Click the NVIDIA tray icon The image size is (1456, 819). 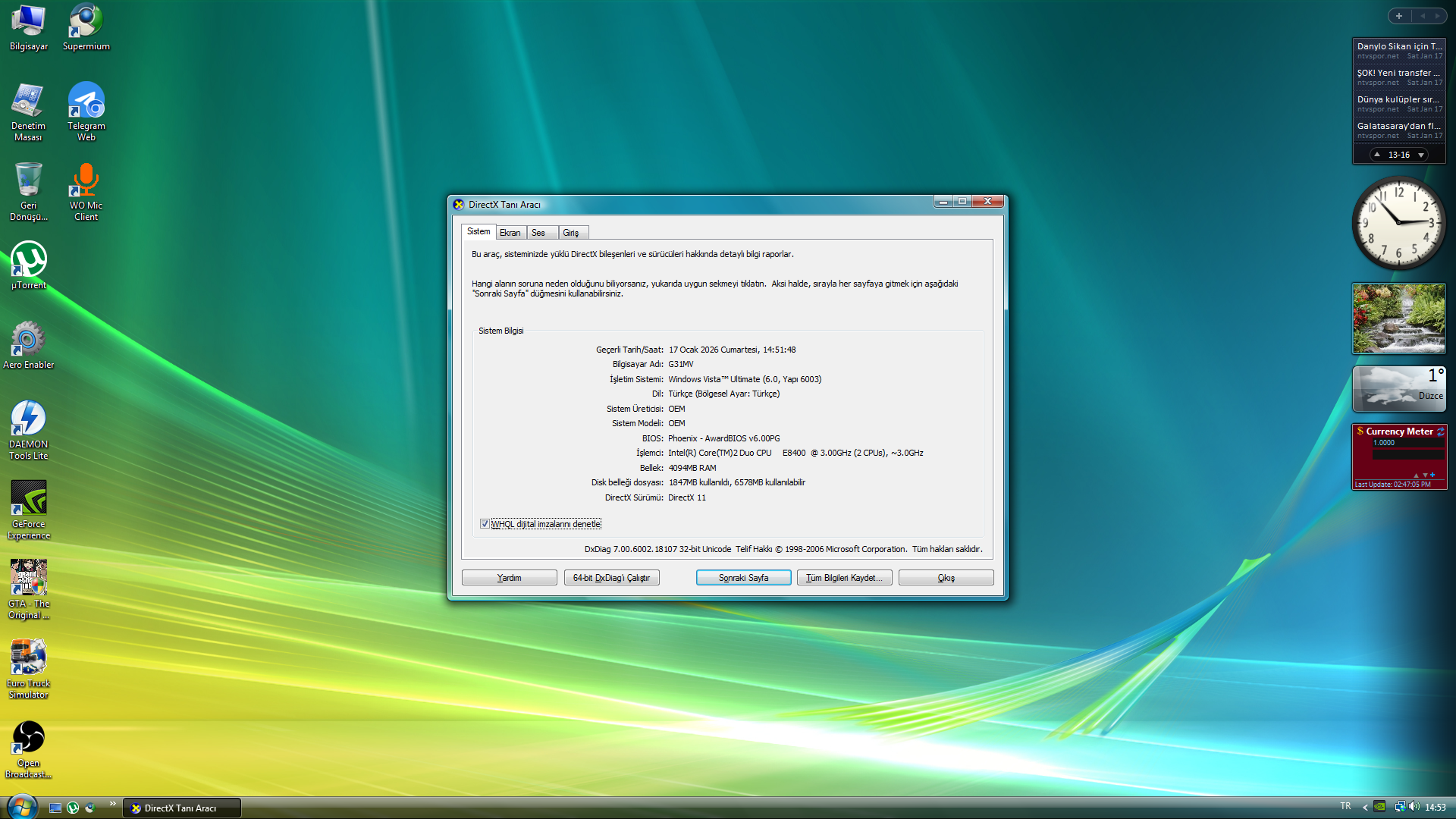(x=1380, y=807)
